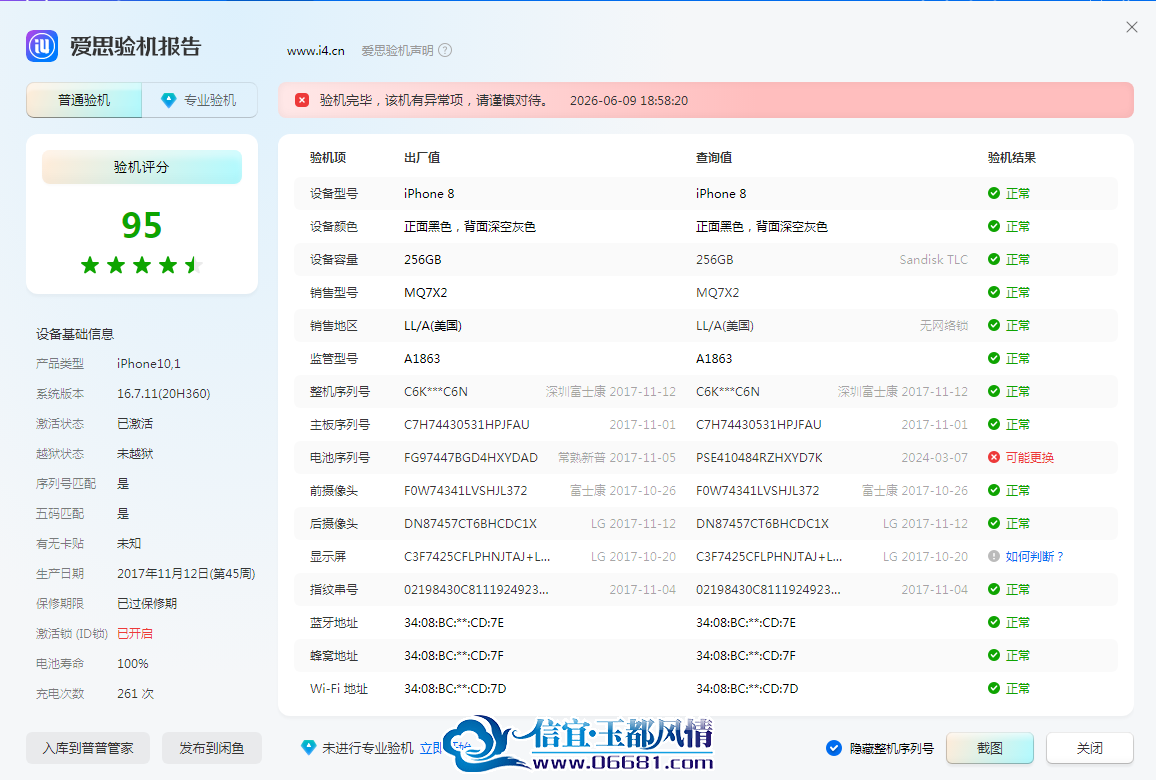Click the 关闭 button

1090,748
